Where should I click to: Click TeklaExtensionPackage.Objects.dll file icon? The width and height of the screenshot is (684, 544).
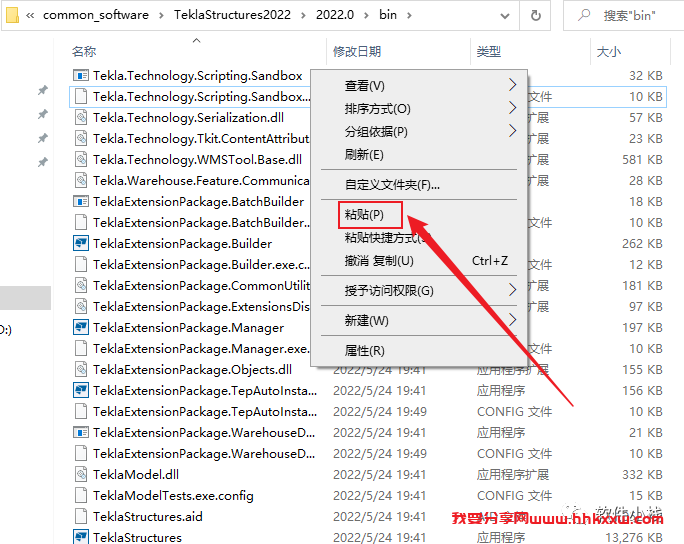(x=81, y=370)
